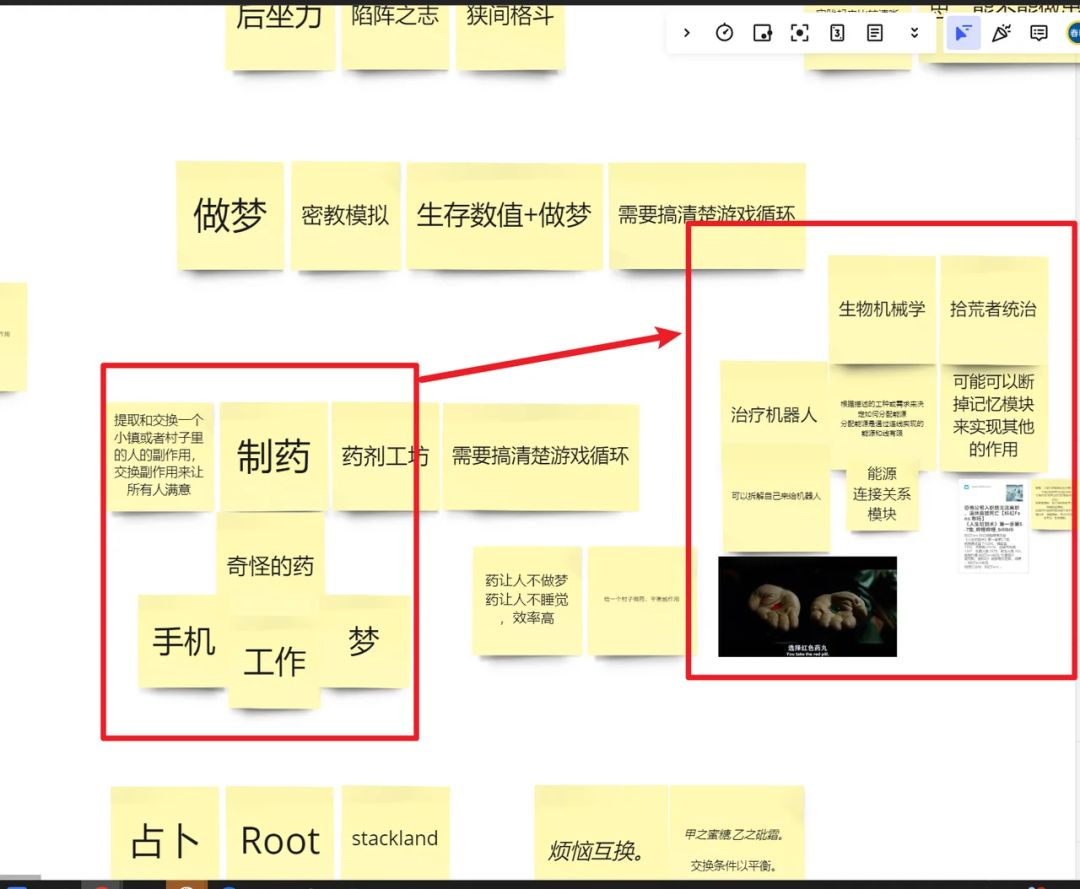Open the timer tool
The image size is (1080, 889).
[724, 32]
